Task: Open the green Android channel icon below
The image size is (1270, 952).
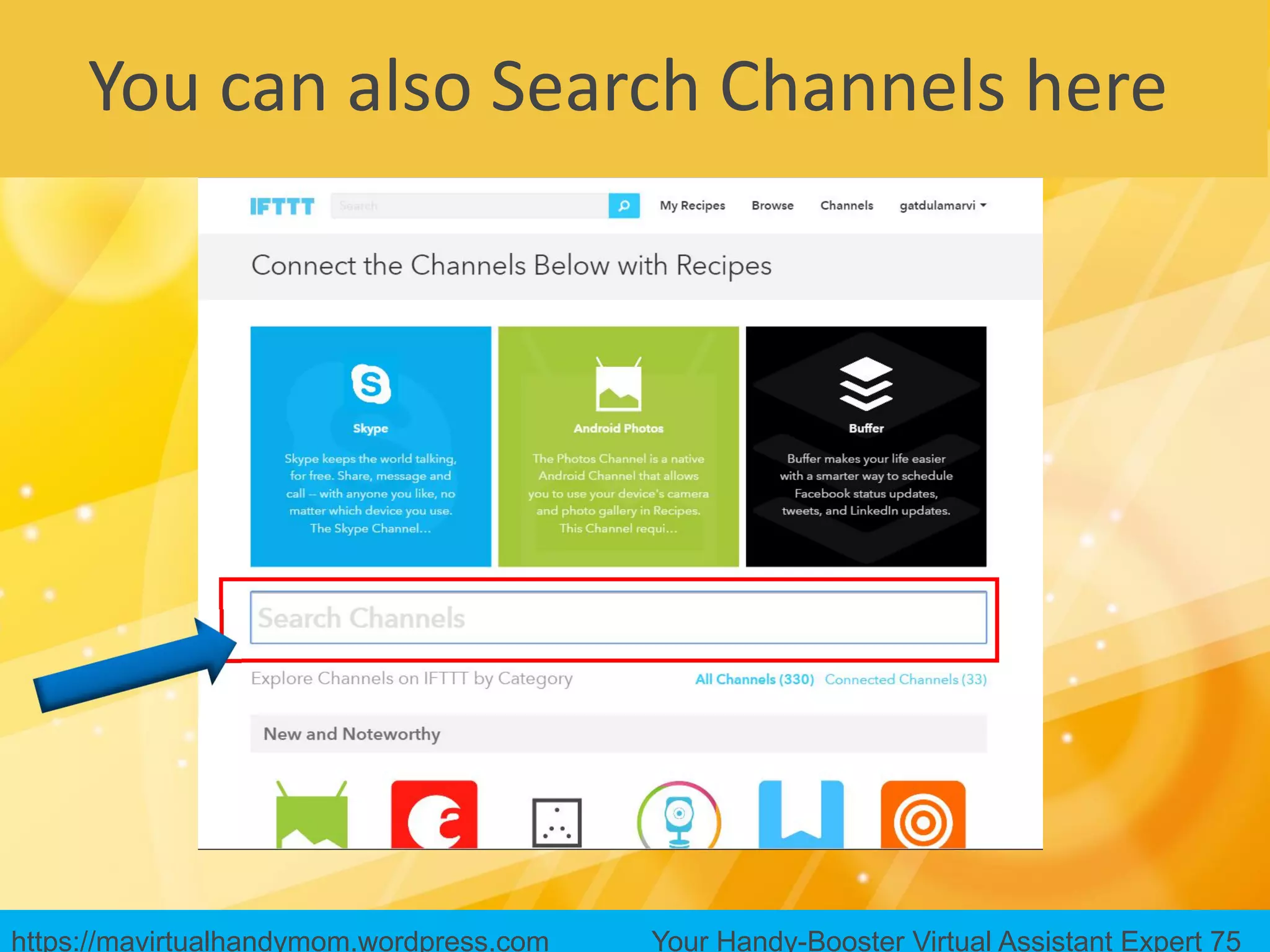Action: click(311, 814)
